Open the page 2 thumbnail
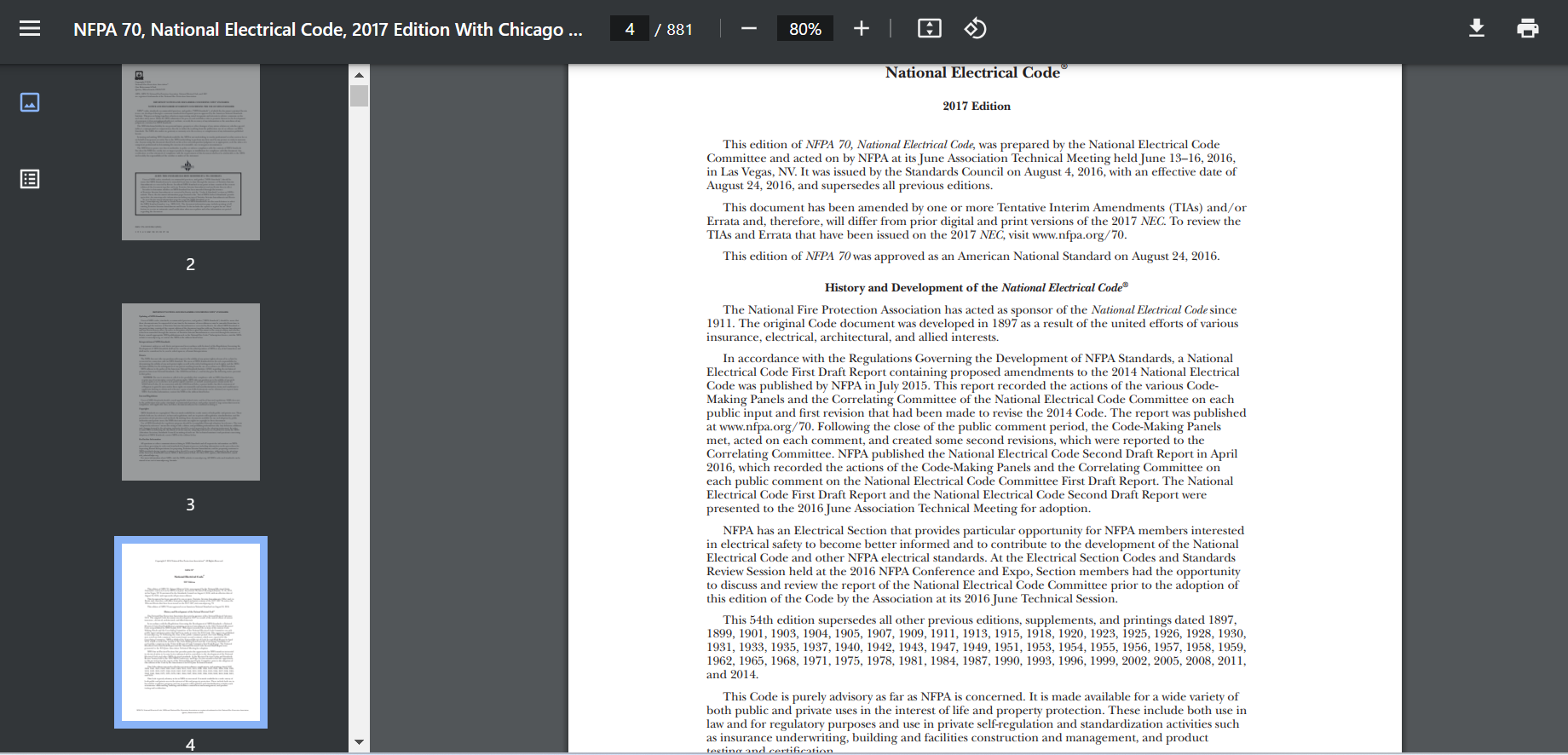Viewport: 1568px width, 755px height. [191, 153]
